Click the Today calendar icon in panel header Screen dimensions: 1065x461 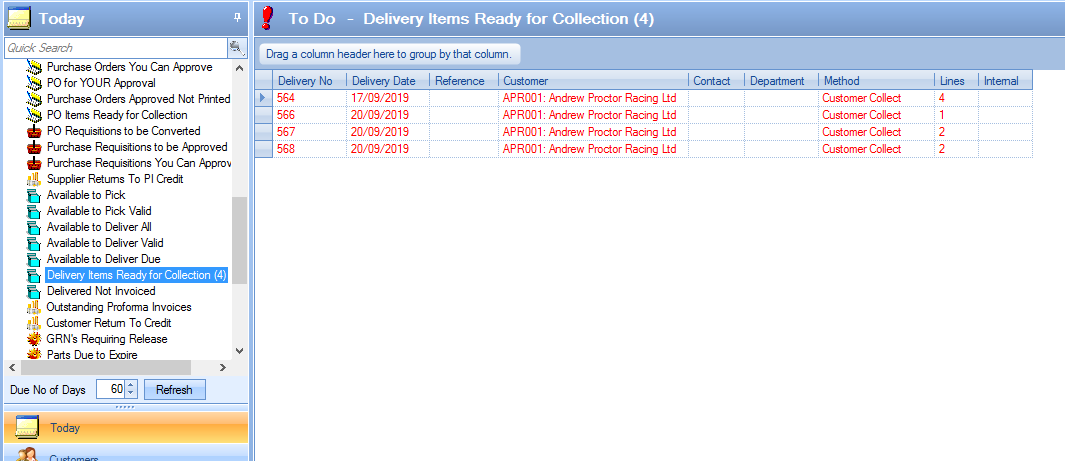point(19,18)
